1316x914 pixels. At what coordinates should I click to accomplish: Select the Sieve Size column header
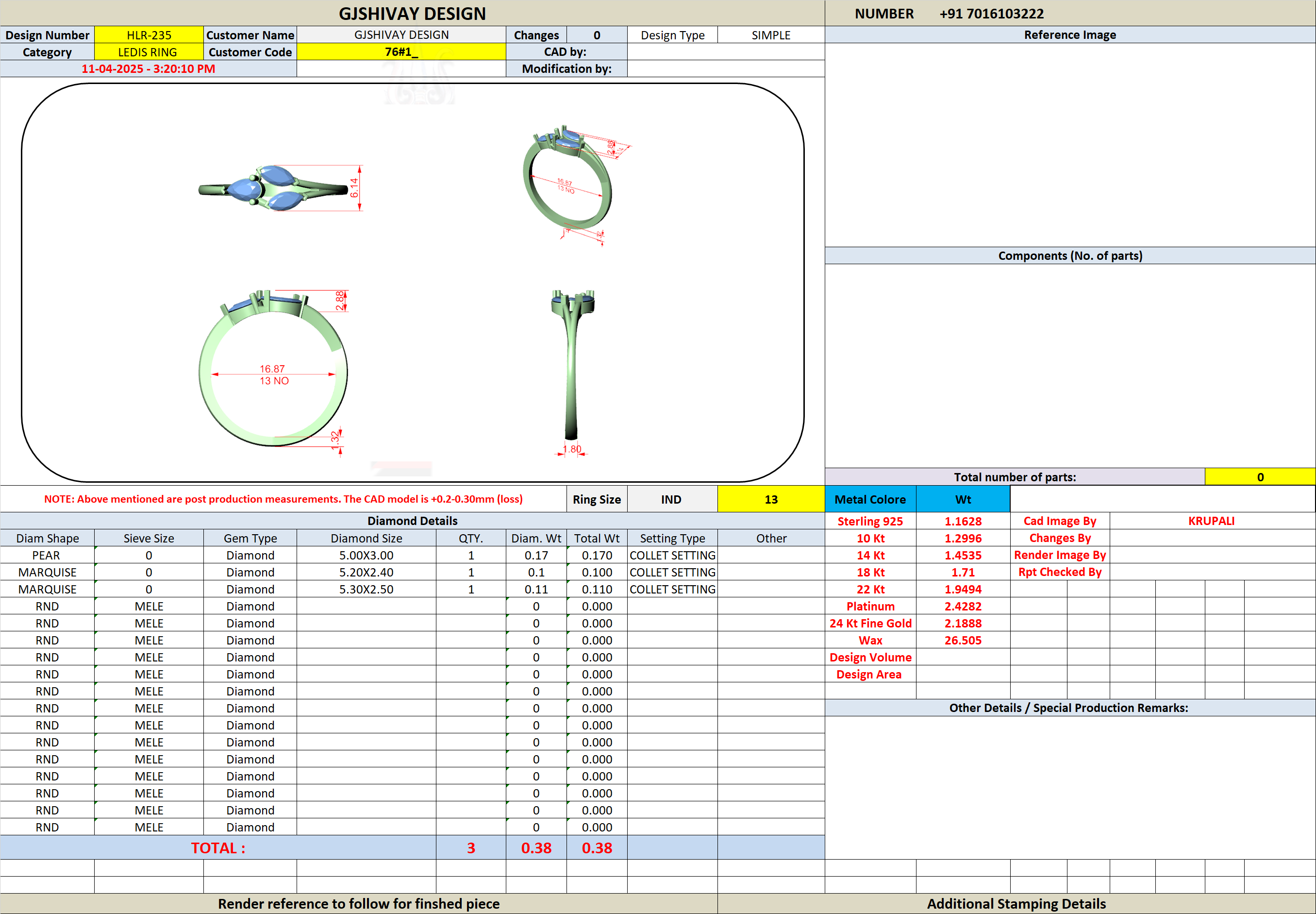[x=149, y=538]
